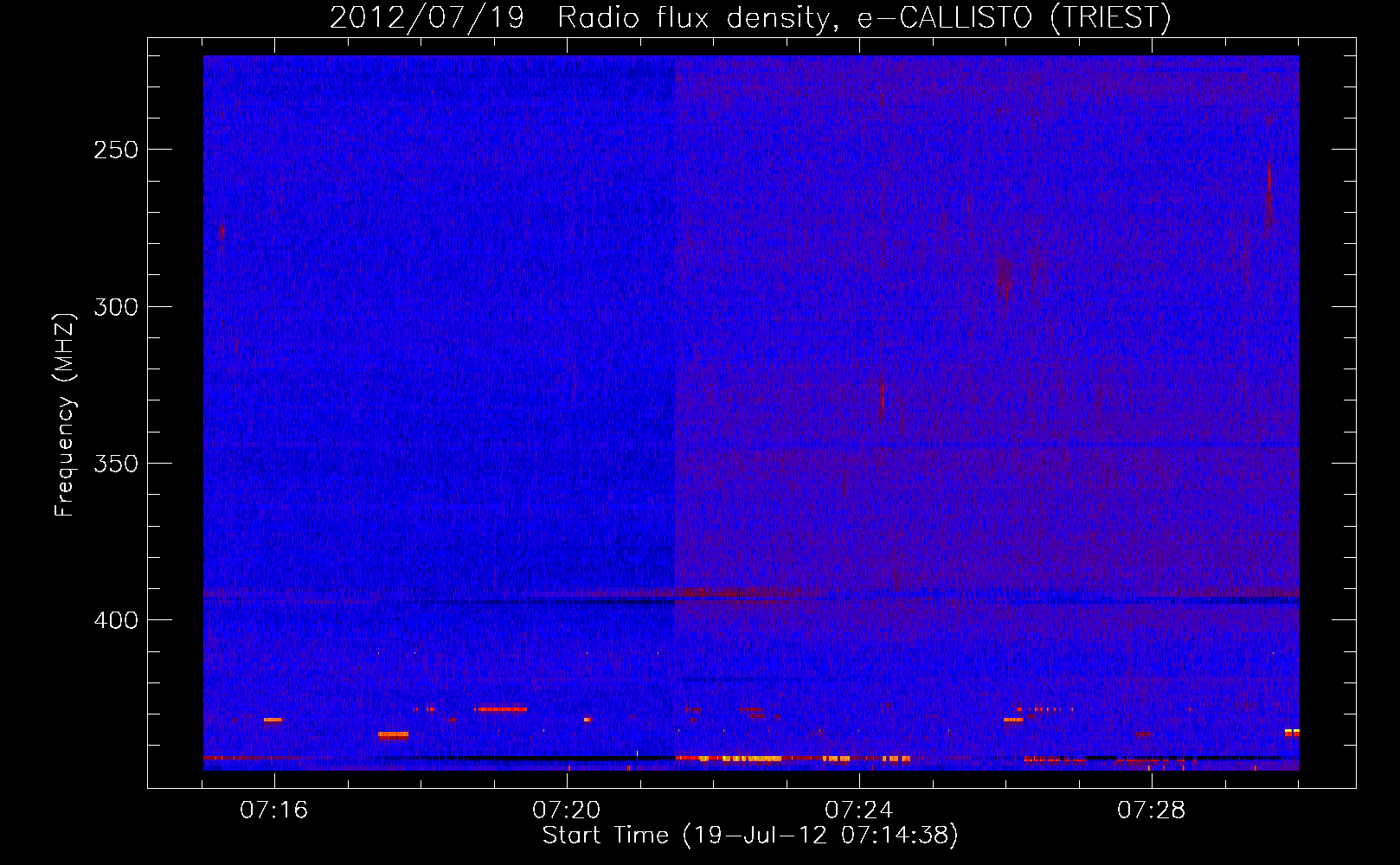Click the 07:16 time tick label
The height and width of the screenshot is (865, 1400).
(274, 811)
